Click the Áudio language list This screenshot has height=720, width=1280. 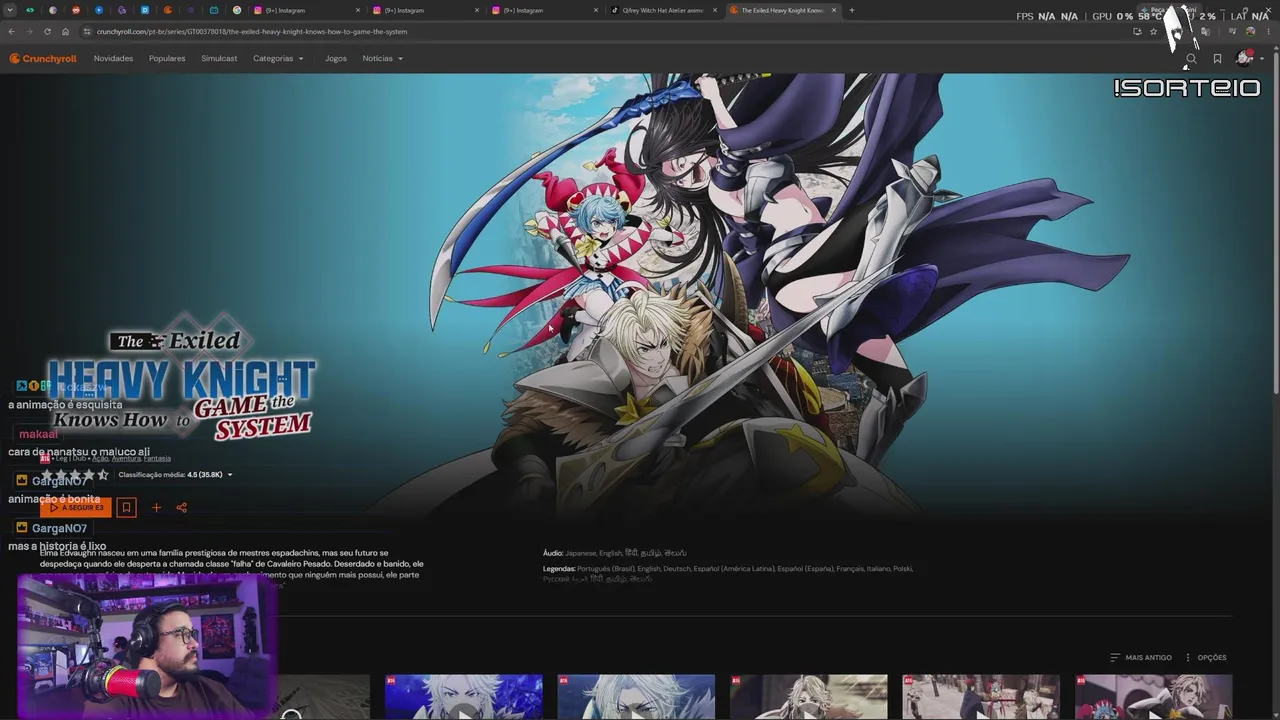(614, 553)
